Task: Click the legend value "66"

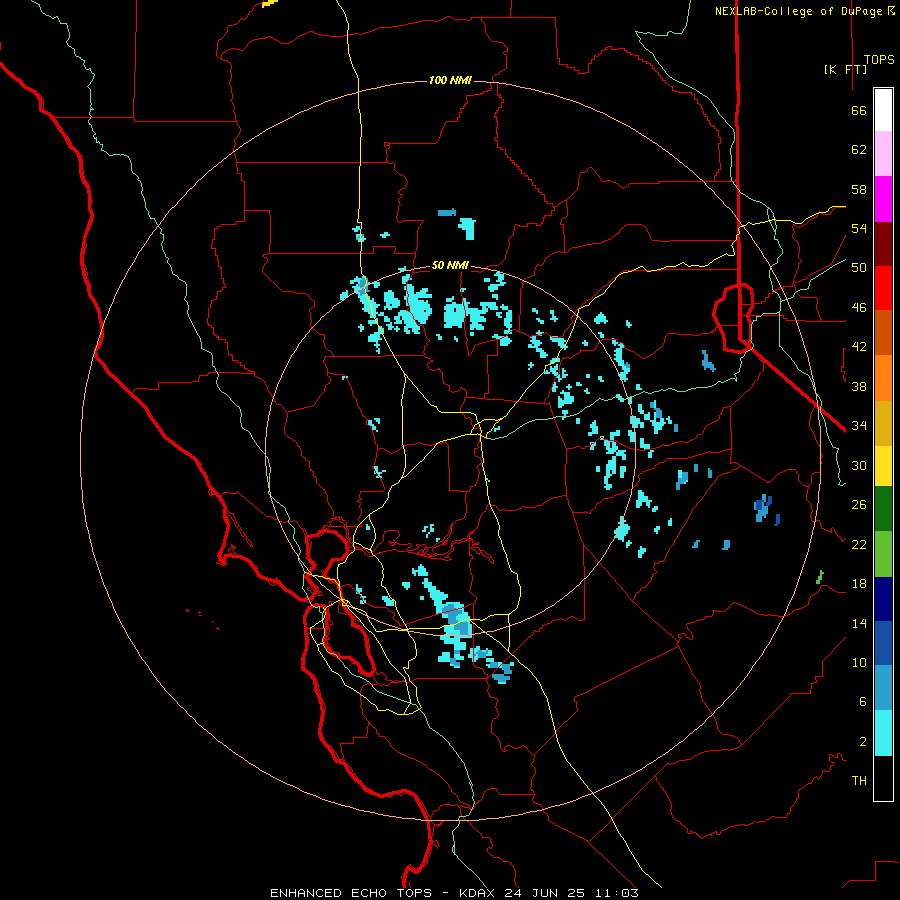Action: pyautogui.click(x=859, y=111)
